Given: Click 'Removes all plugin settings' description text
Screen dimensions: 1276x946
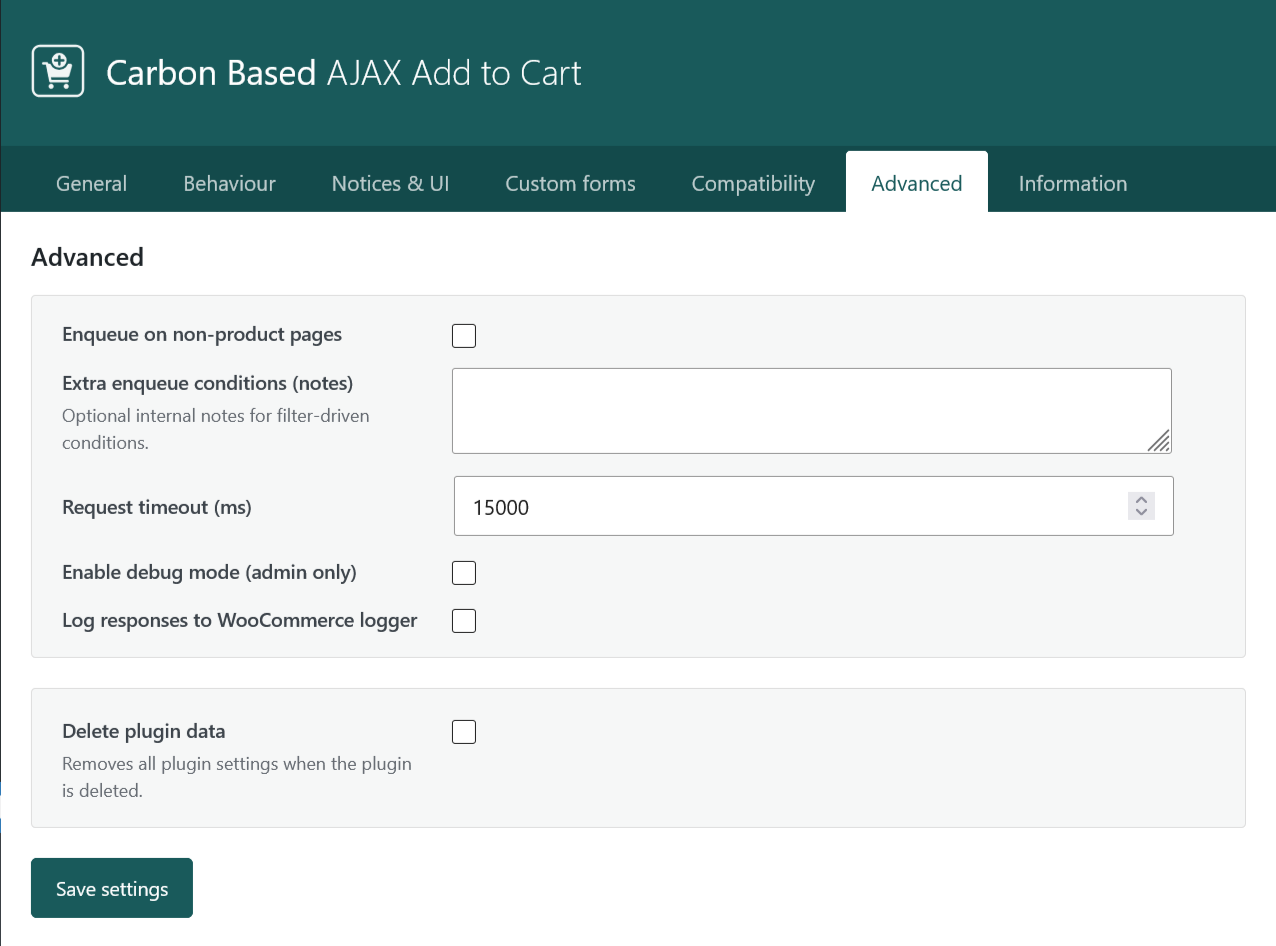Looking at the screenshot, I should coord(237,778).
